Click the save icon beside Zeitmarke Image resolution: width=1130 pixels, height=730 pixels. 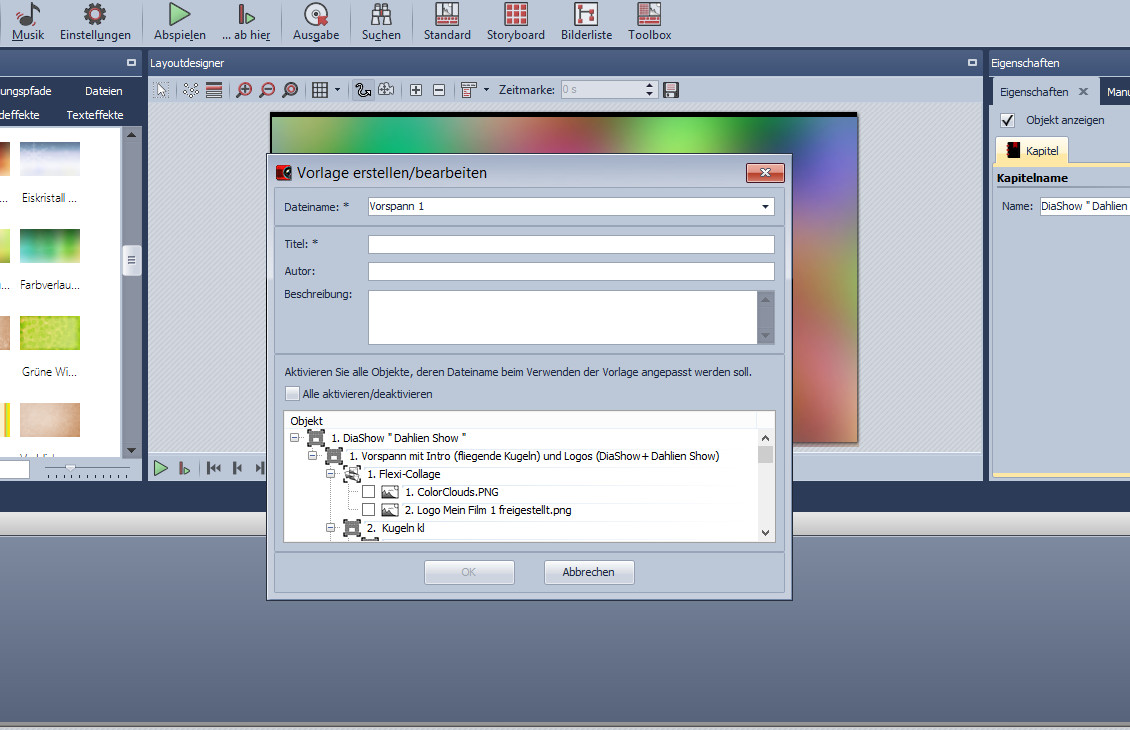pos(671,90)
